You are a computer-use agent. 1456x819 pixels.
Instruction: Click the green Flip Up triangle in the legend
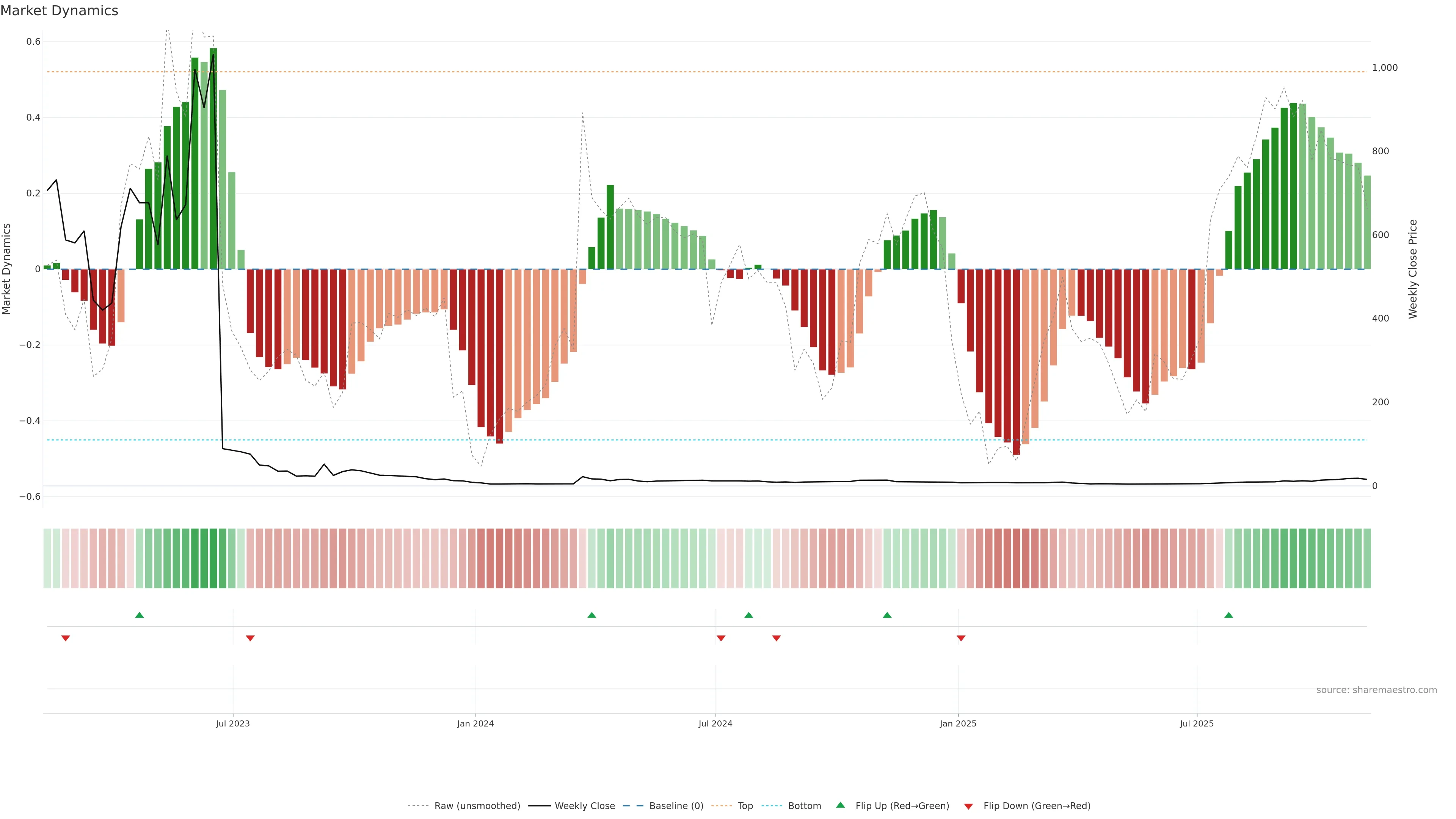[x=840, y=805]
